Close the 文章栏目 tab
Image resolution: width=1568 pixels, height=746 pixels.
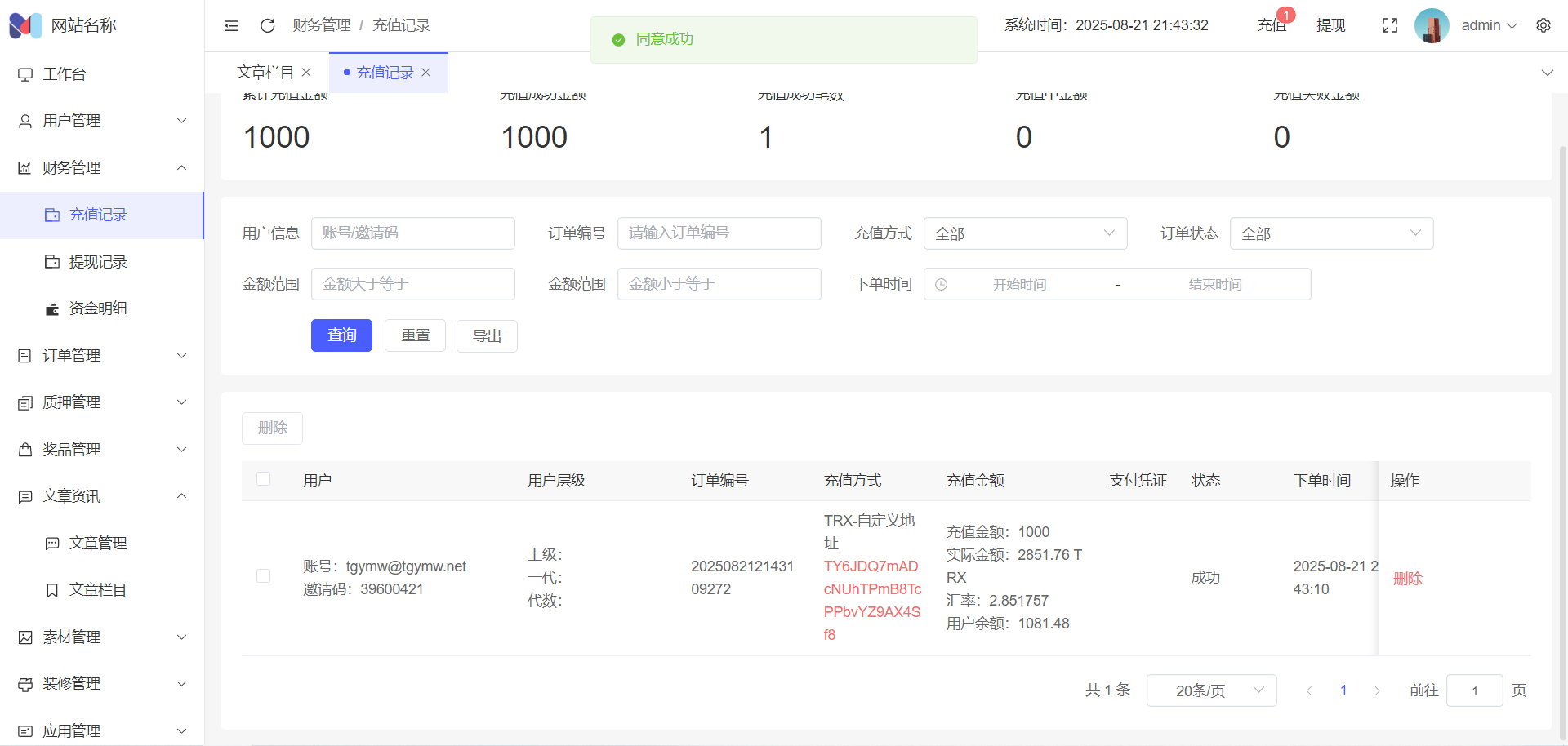click(306, 73)
